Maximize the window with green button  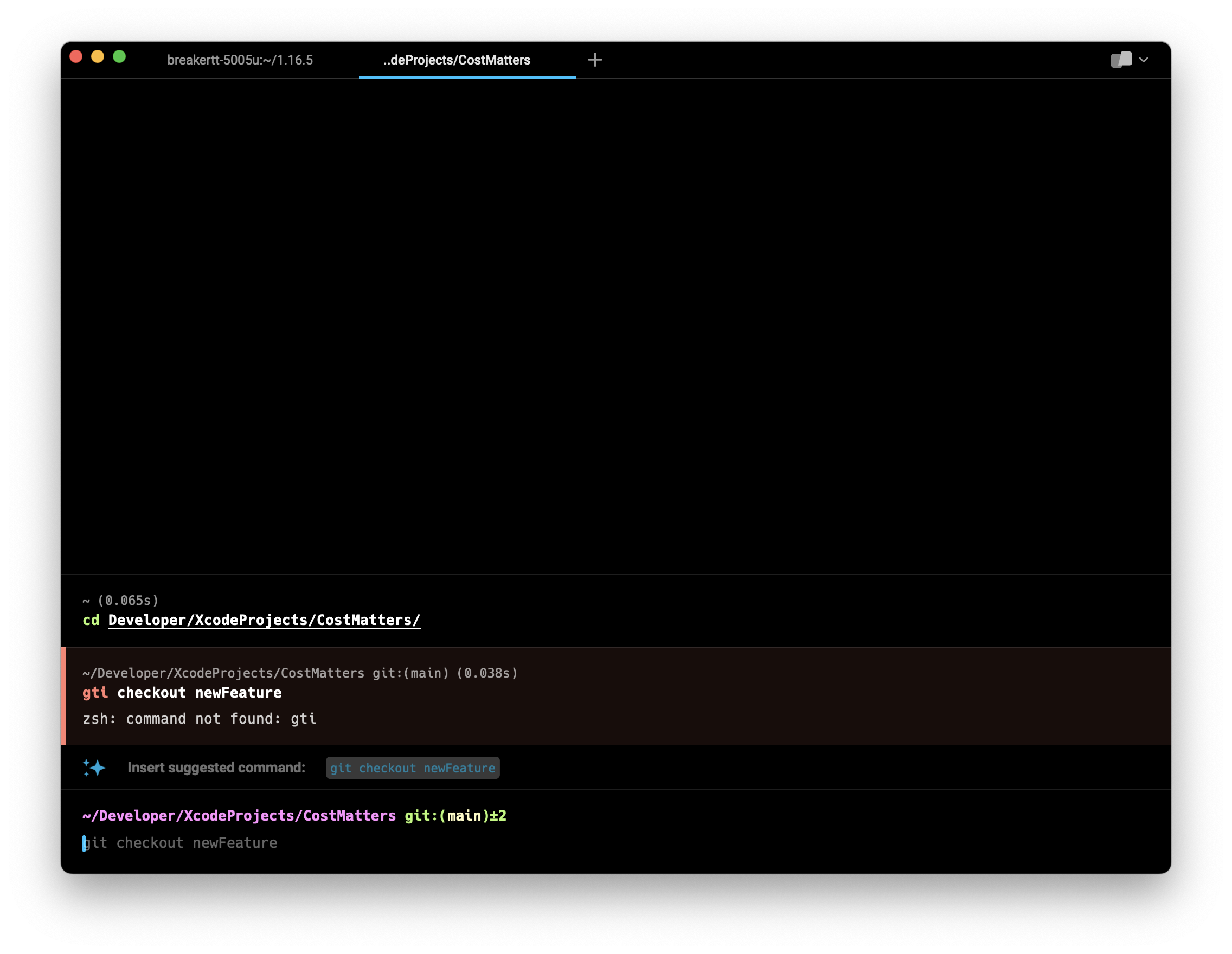pos(119,56)
